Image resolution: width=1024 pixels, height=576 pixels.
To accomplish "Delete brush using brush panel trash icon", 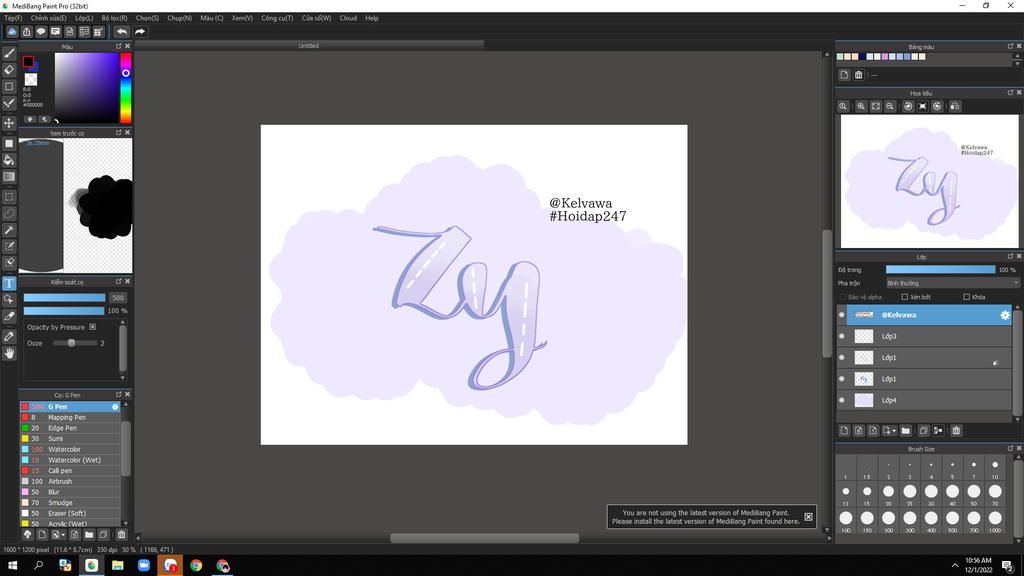I will click(x=121, y=534).
